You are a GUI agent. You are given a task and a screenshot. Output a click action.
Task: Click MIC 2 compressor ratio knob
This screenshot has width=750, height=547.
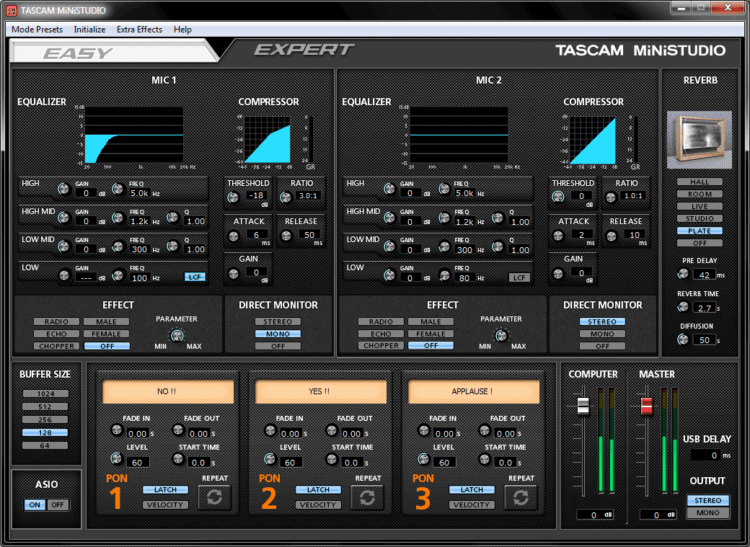click(611, 197)
